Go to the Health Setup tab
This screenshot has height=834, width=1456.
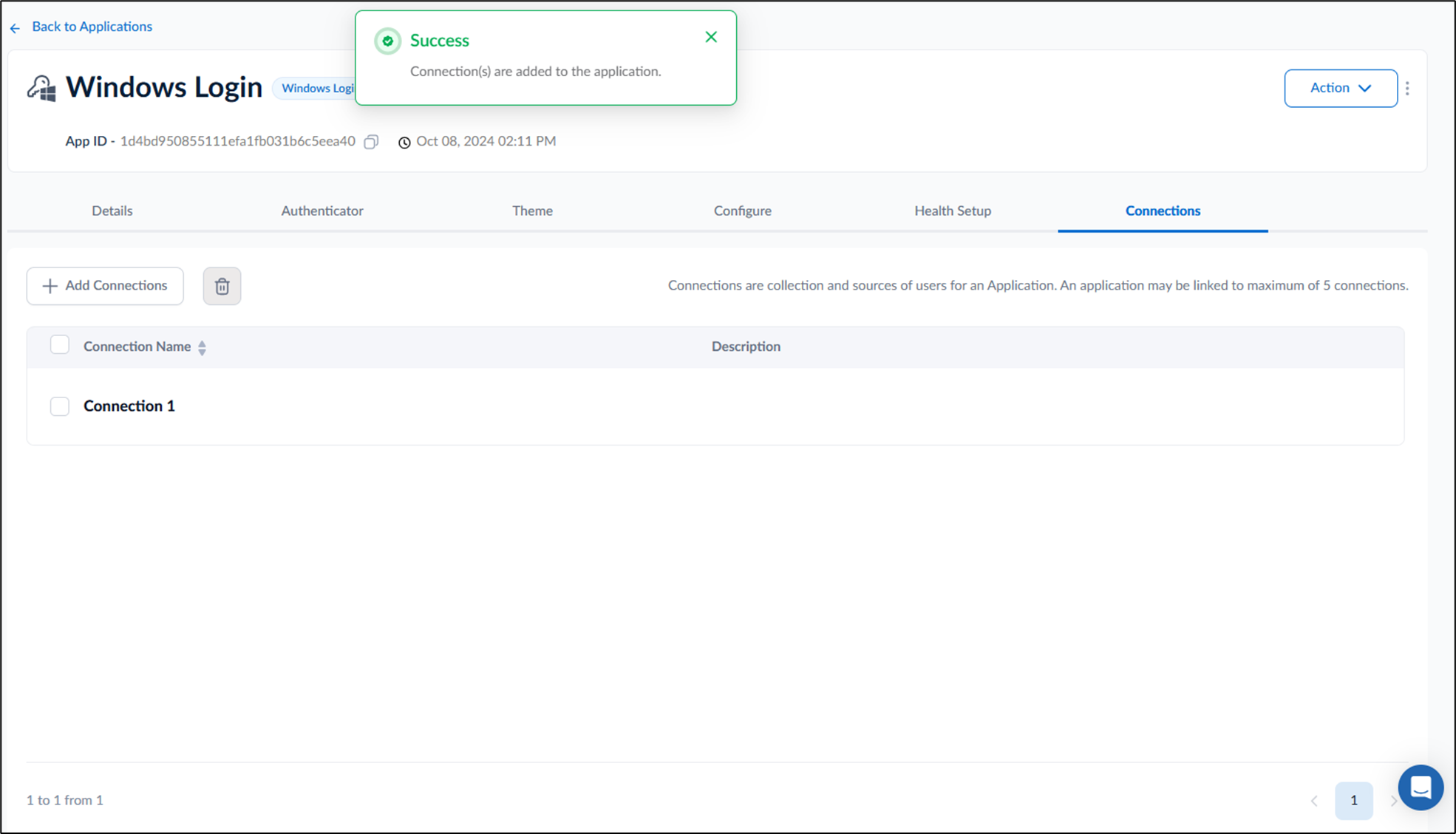click(953, 211)
